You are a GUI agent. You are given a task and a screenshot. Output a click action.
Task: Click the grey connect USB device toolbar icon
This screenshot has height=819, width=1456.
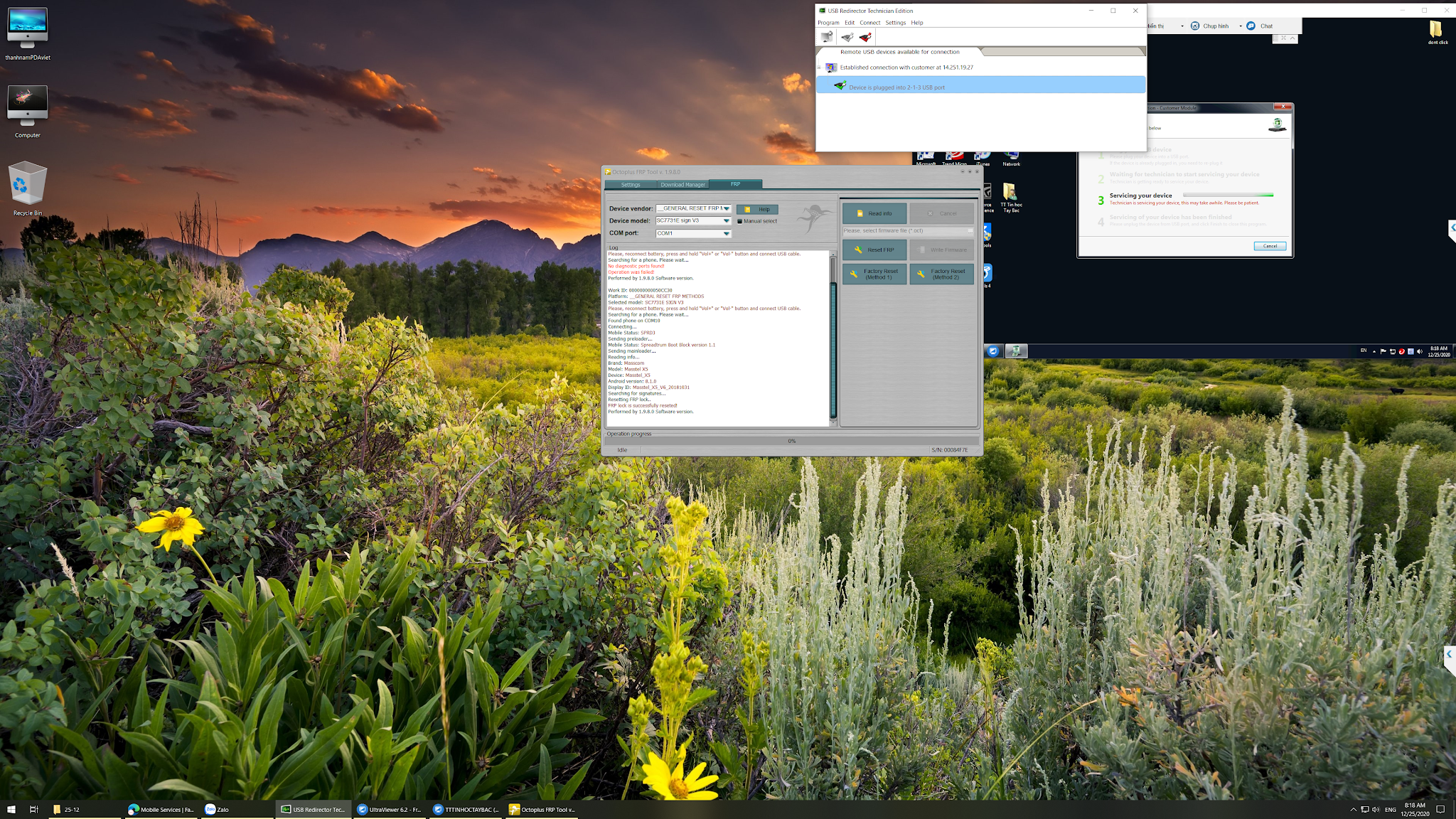847,37
